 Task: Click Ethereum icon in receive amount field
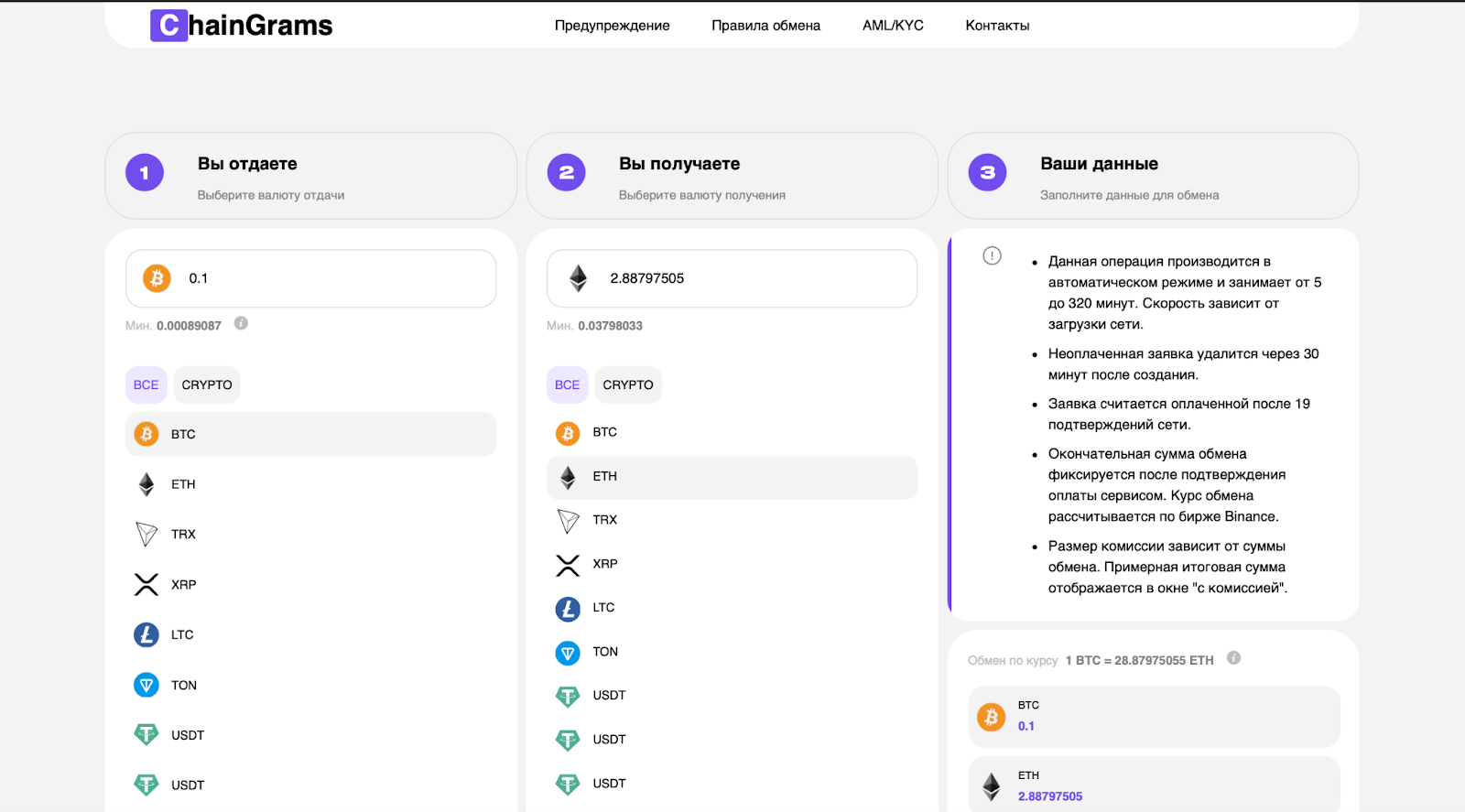(x=578, y=278)
